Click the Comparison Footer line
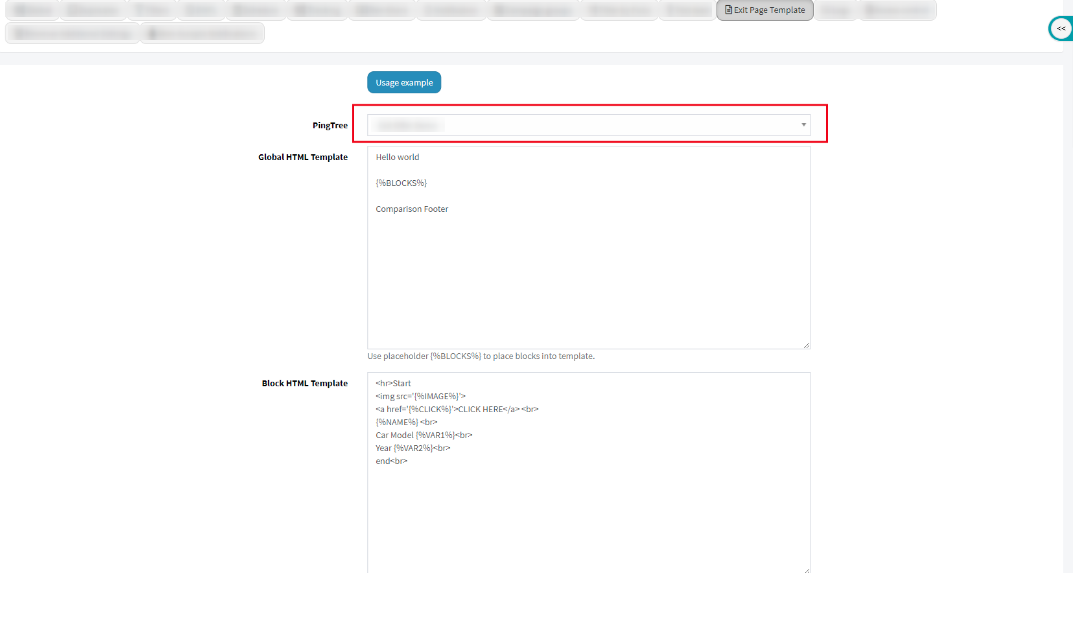The image size is (1073, 642). coord(412,209)
